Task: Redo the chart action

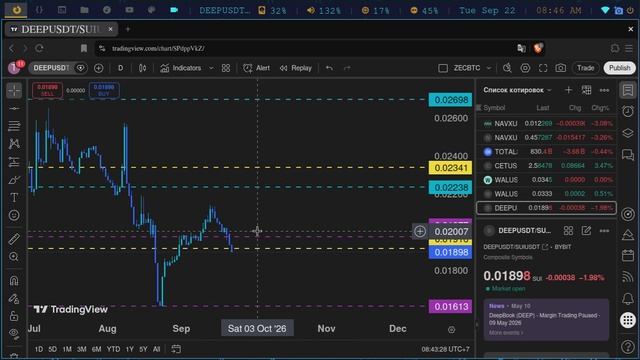Action: tap(347, 68)
